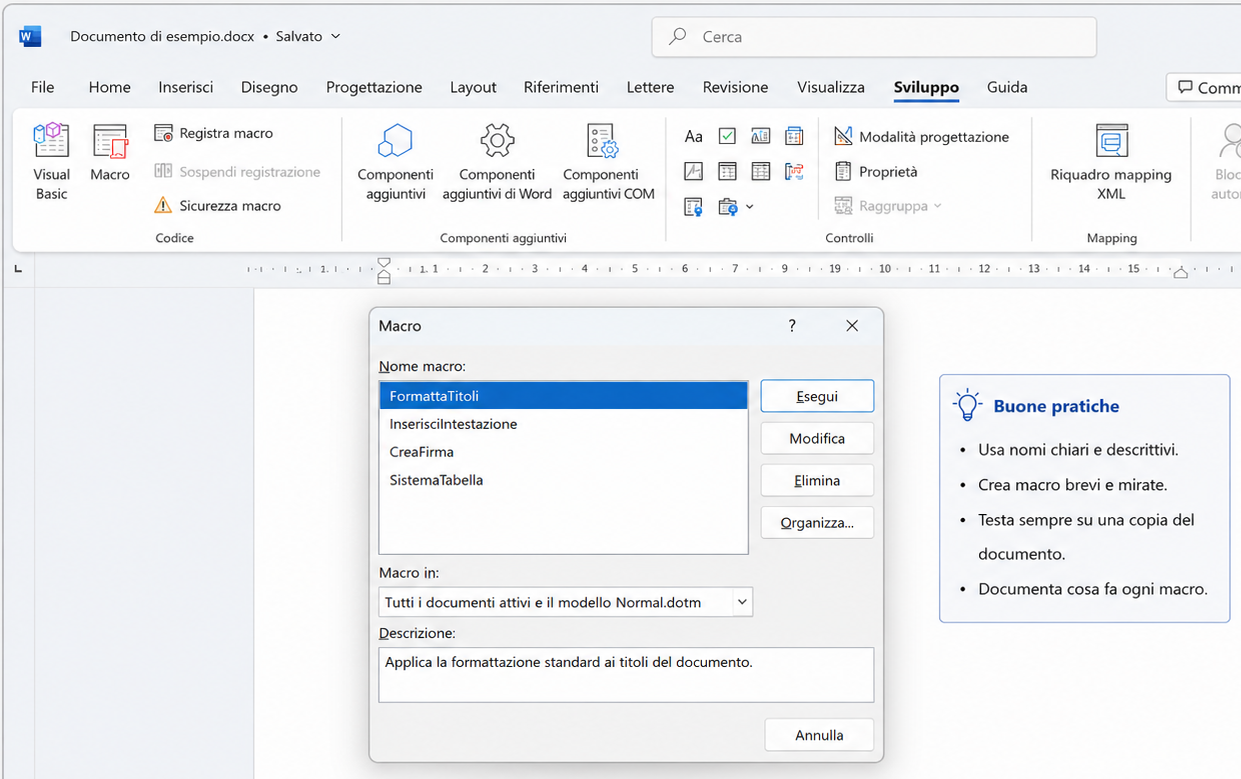Open the Visual Basic editor
This screenshot has width=1241, height=779.
pos(51,162)
